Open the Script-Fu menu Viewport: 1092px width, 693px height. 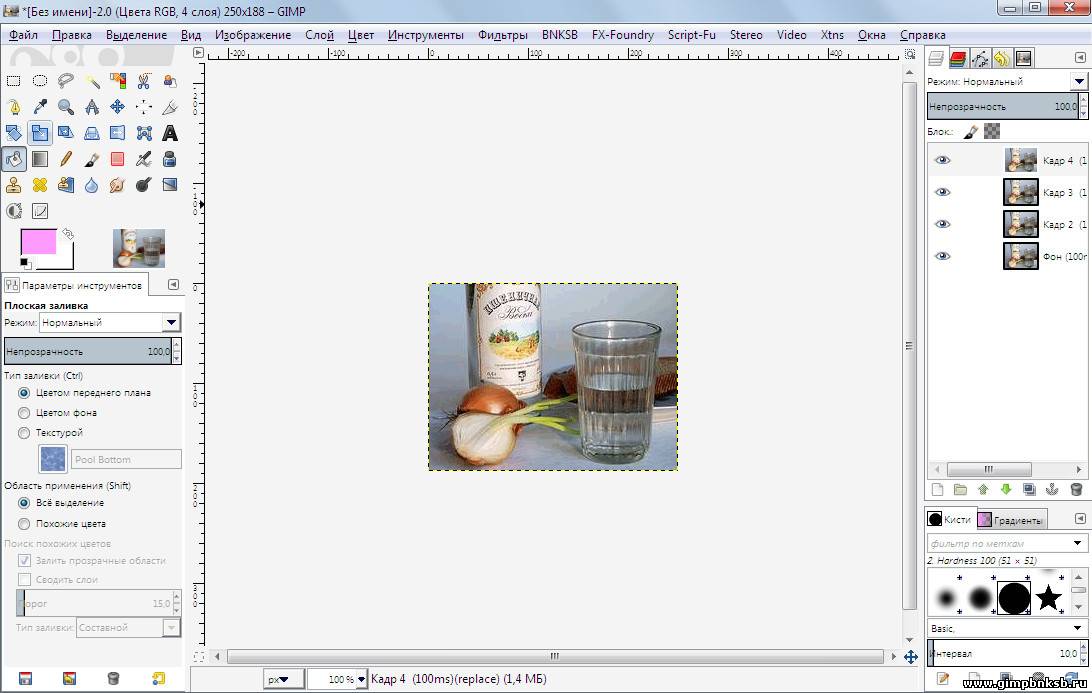[692, 35]
